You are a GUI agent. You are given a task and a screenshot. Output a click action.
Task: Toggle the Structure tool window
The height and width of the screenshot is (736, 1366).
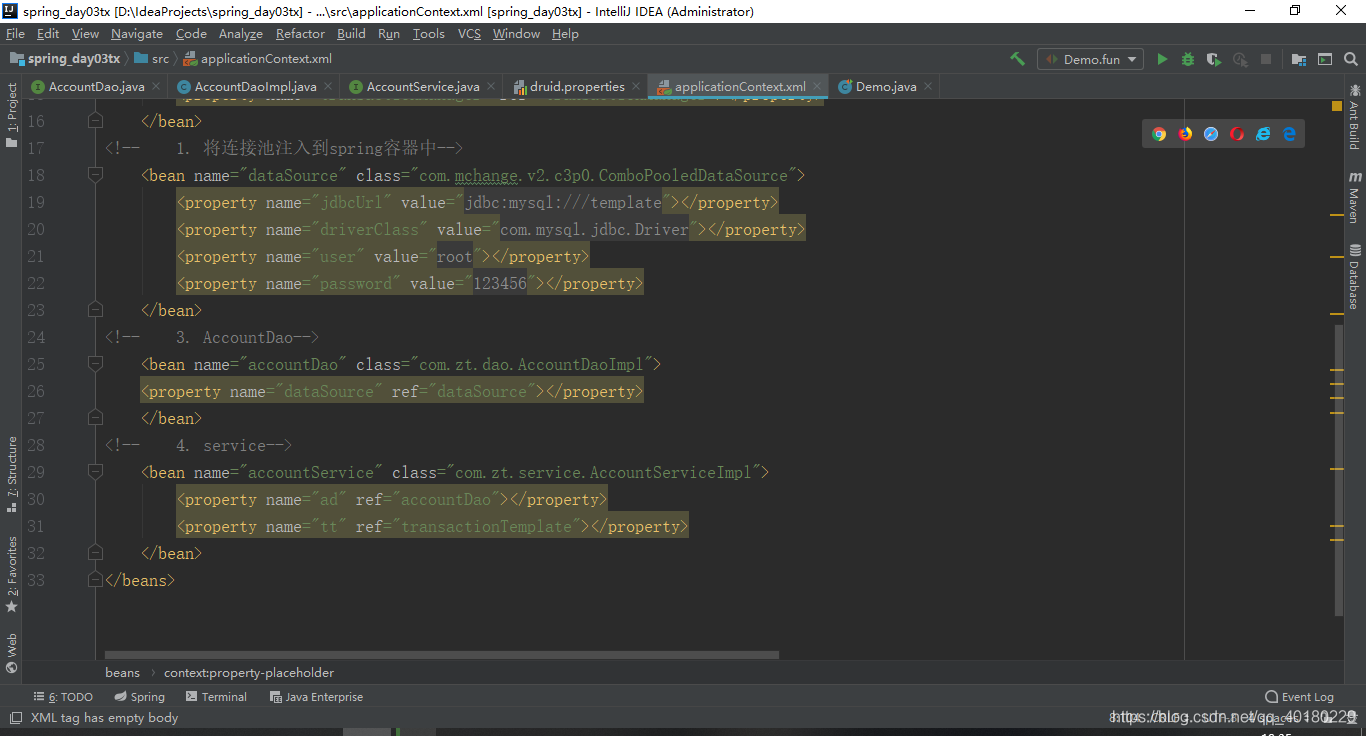(x=12, y=474)
